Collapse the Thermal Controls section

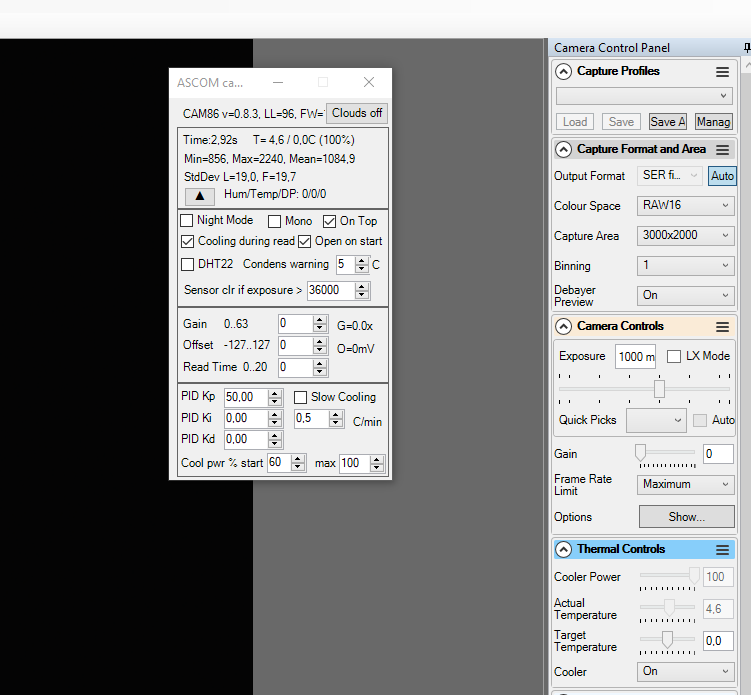(x=563, y=549)
